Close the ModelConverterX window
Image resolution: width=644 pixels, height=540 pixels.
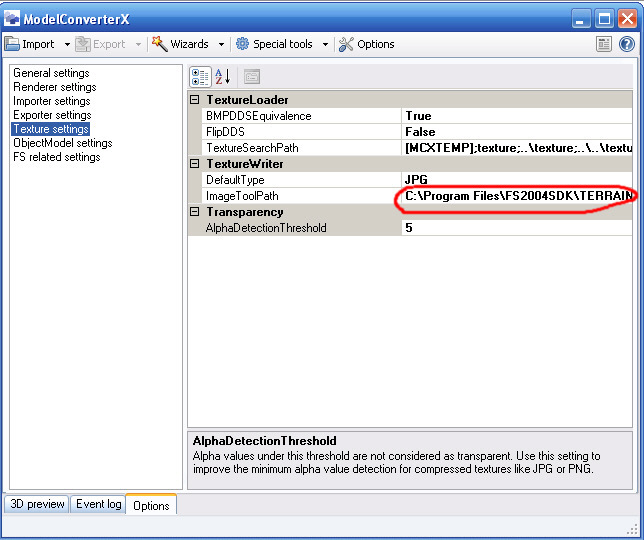pyautogui.click(x=628, y=19)
